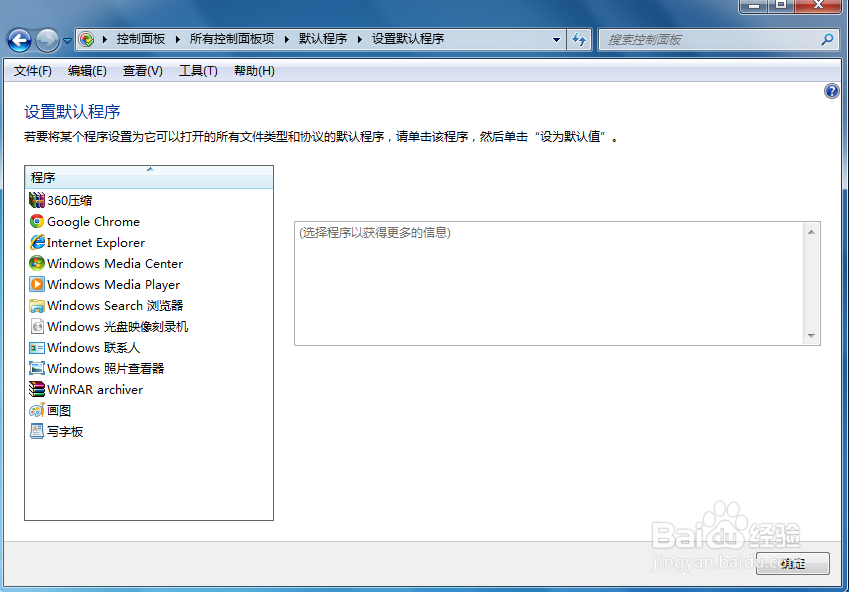Select the 写字板 entry text
Image resolution: width=849 pixels, height=592 pixels.
65,432
